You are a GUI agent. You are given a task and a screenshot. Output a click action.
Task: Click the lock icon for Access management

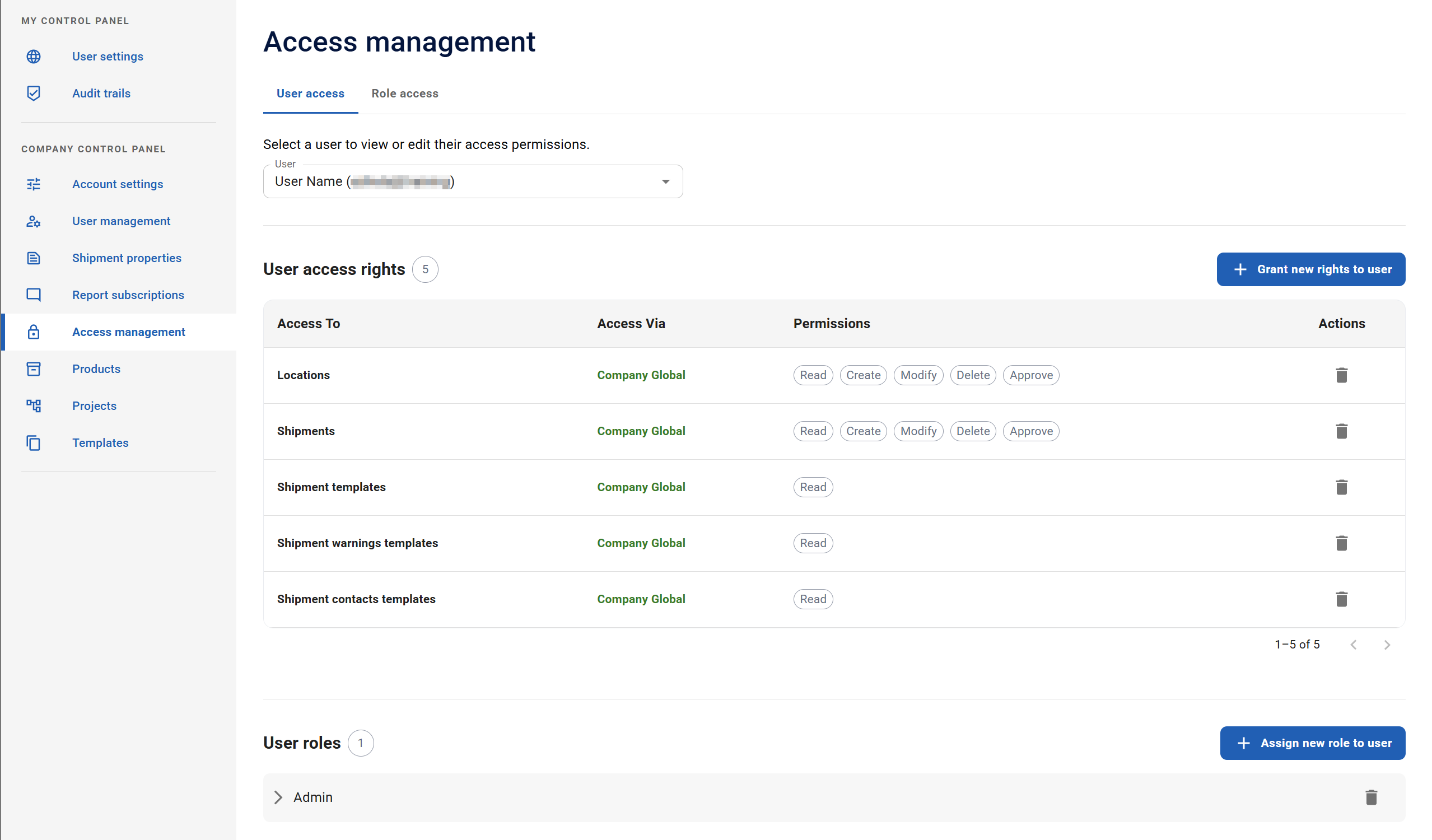pyautogui.click(x=34, y=332)
